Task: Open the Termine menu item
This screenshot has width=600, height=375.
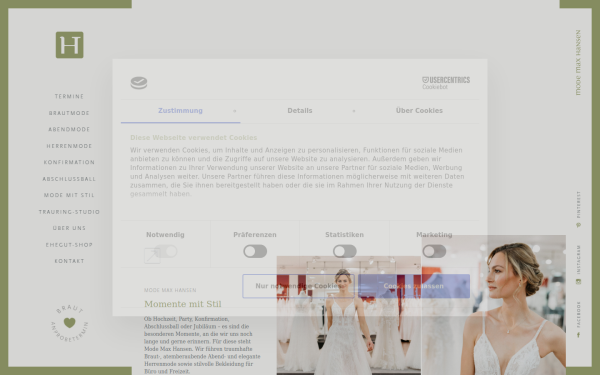Action: coord(69,96)
